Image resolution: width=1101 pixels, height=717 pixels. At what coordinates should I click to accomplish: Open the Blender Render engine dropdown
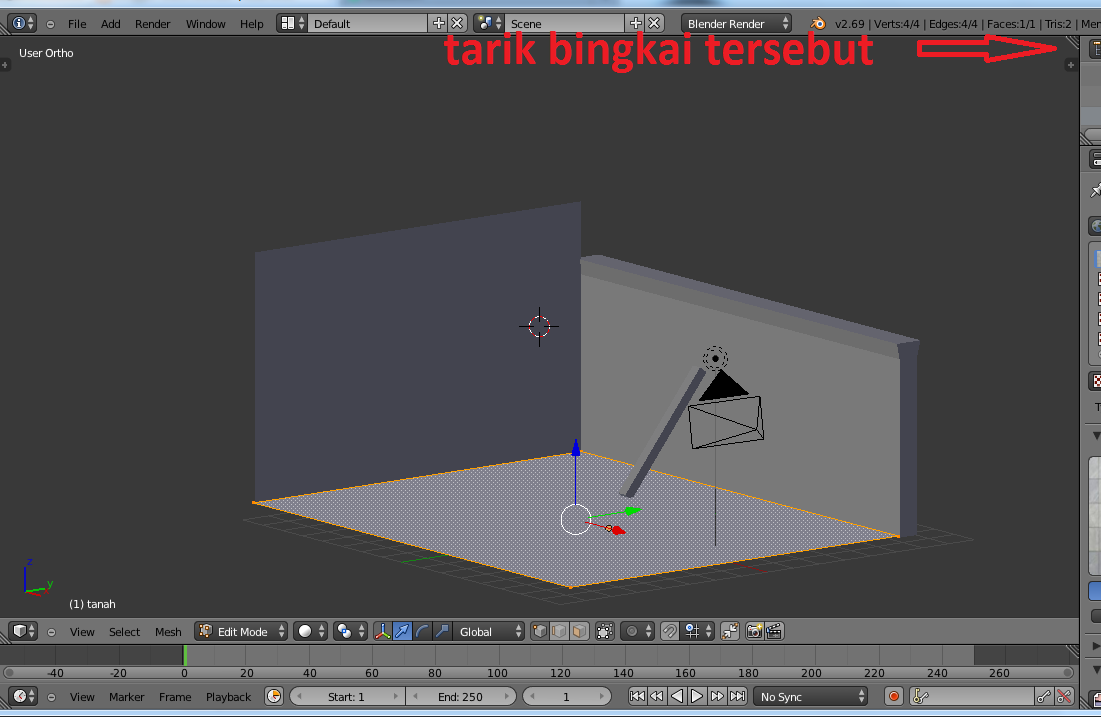coord(737,23)
